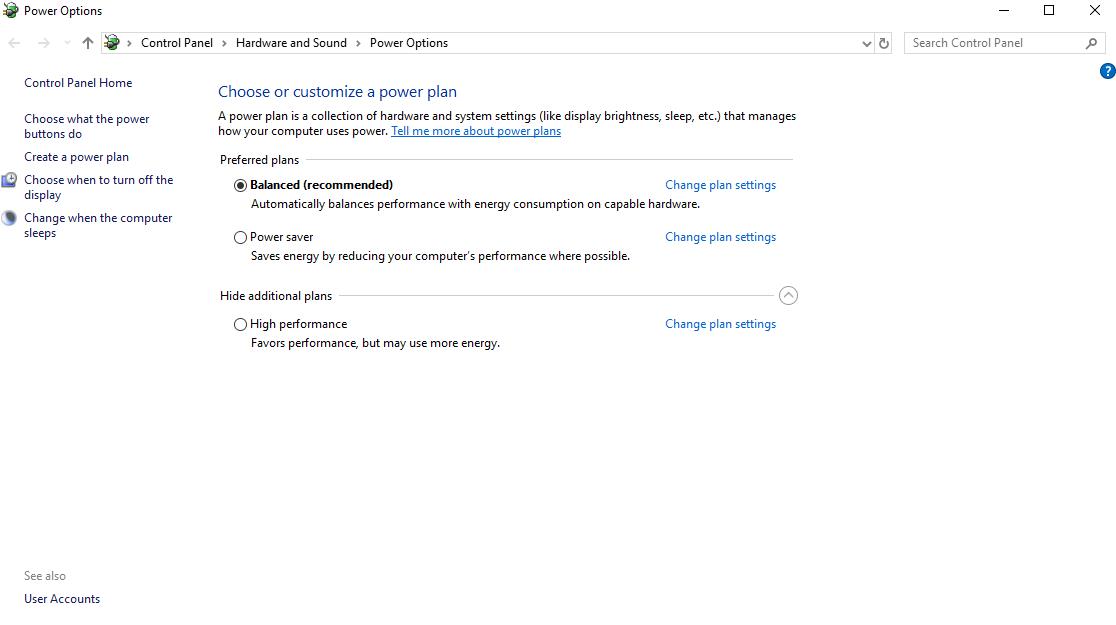Open Control Panel Home link
The width and height of the screenshot is (1116, 625).
[78, 83]
